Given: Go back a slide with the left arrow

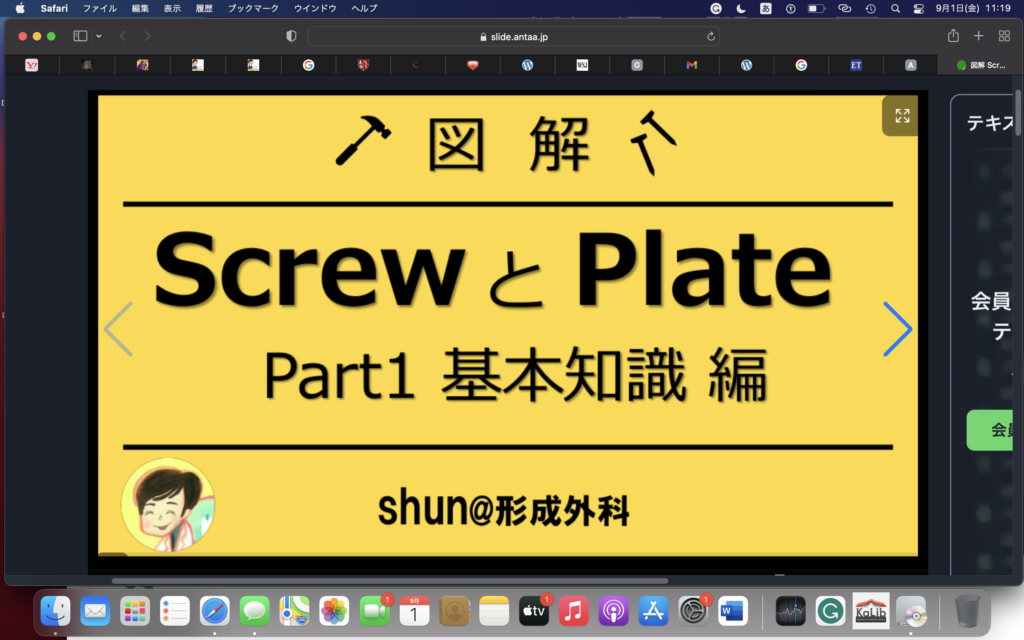Looking at the screenshot, I should coord(118,329).
